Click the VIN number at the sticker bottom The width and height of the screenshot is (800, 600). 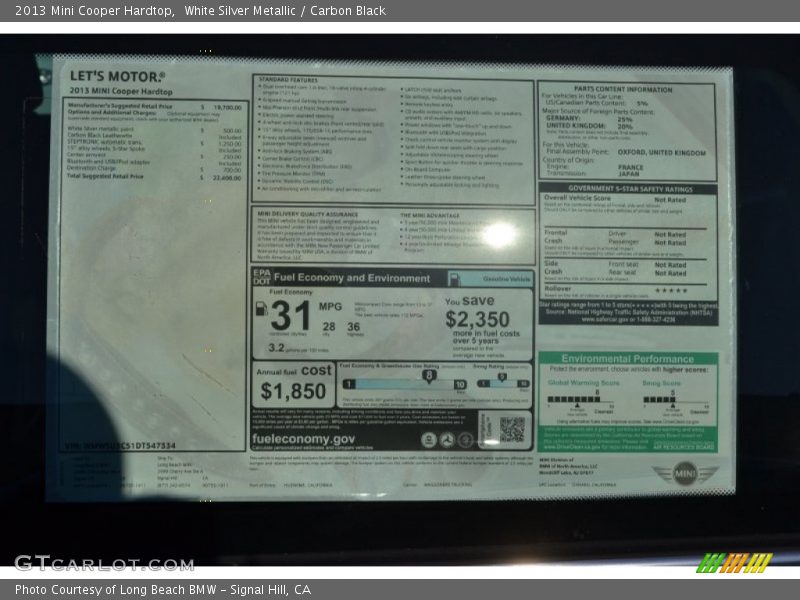120,446
